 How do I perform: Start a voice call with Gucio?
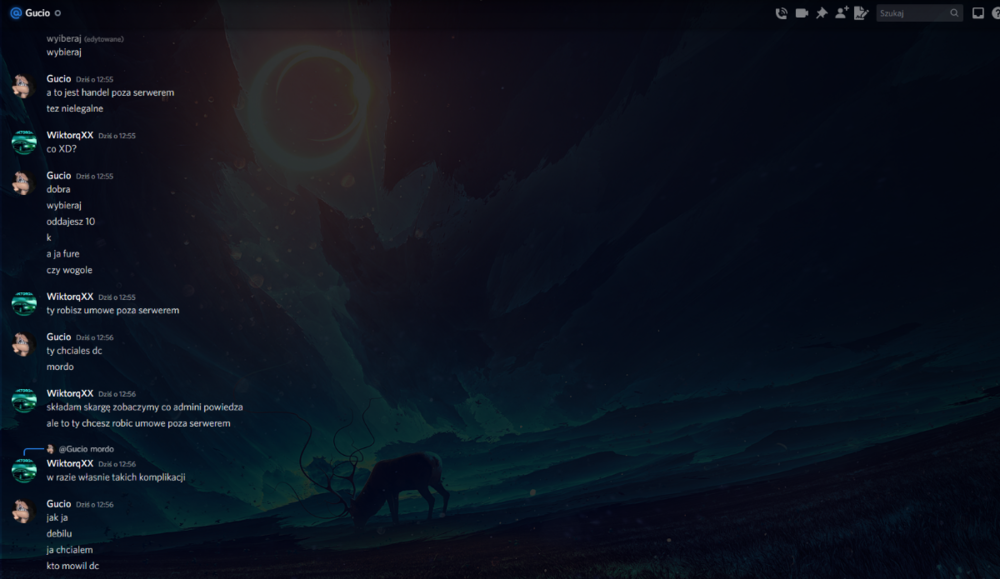tap(781, 13)
